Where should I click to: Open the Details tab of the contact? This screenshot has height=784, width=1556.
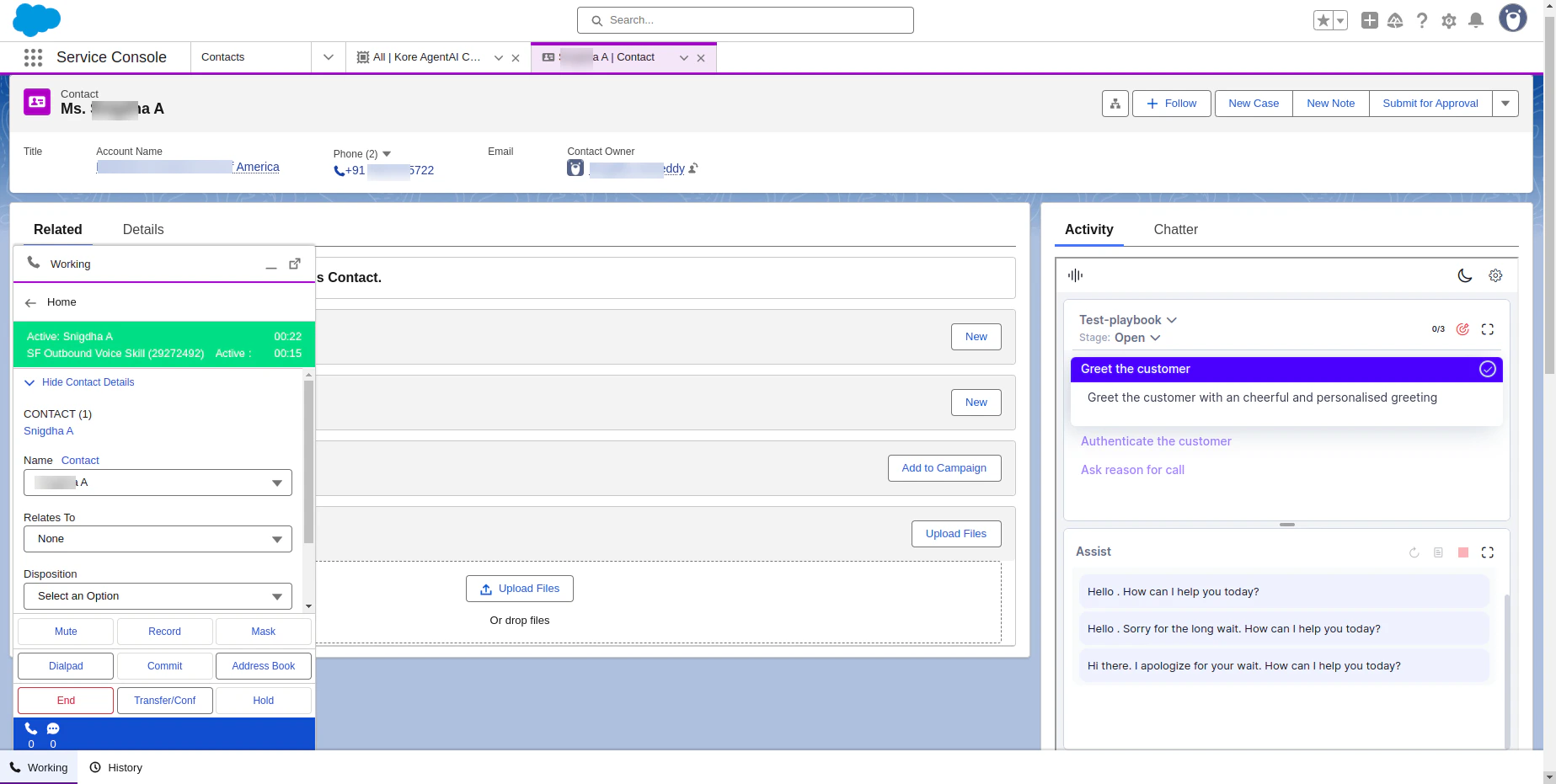click(x=142, y=229)
